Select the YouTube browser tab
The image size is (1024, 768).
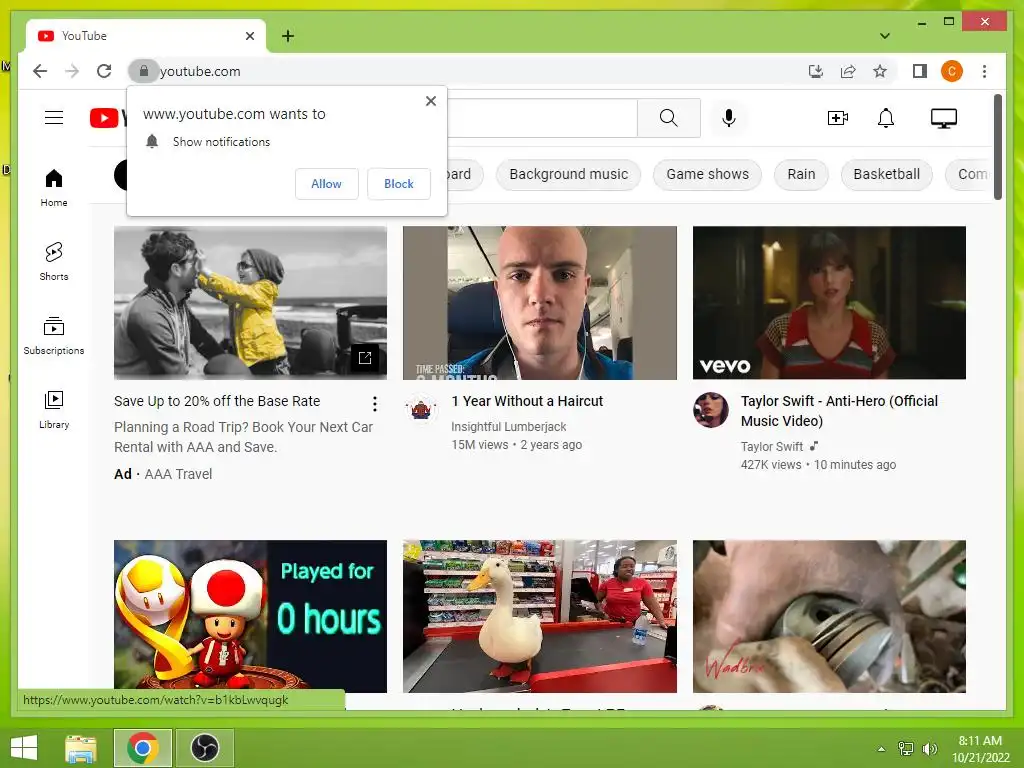[x=145, y=36]
